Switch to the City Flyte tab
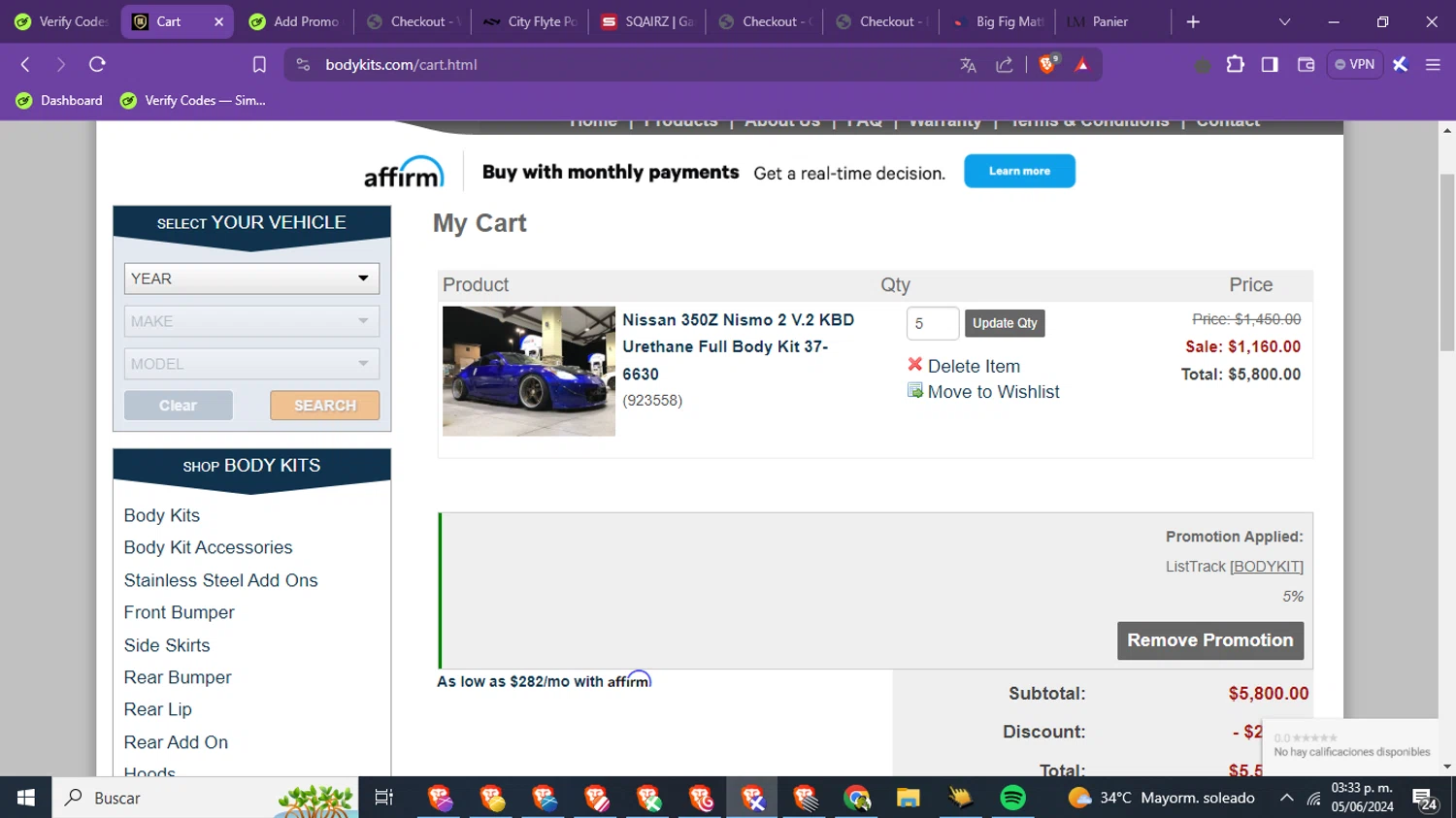This screenshot has width=1456, height=818. tap(530, 21)
